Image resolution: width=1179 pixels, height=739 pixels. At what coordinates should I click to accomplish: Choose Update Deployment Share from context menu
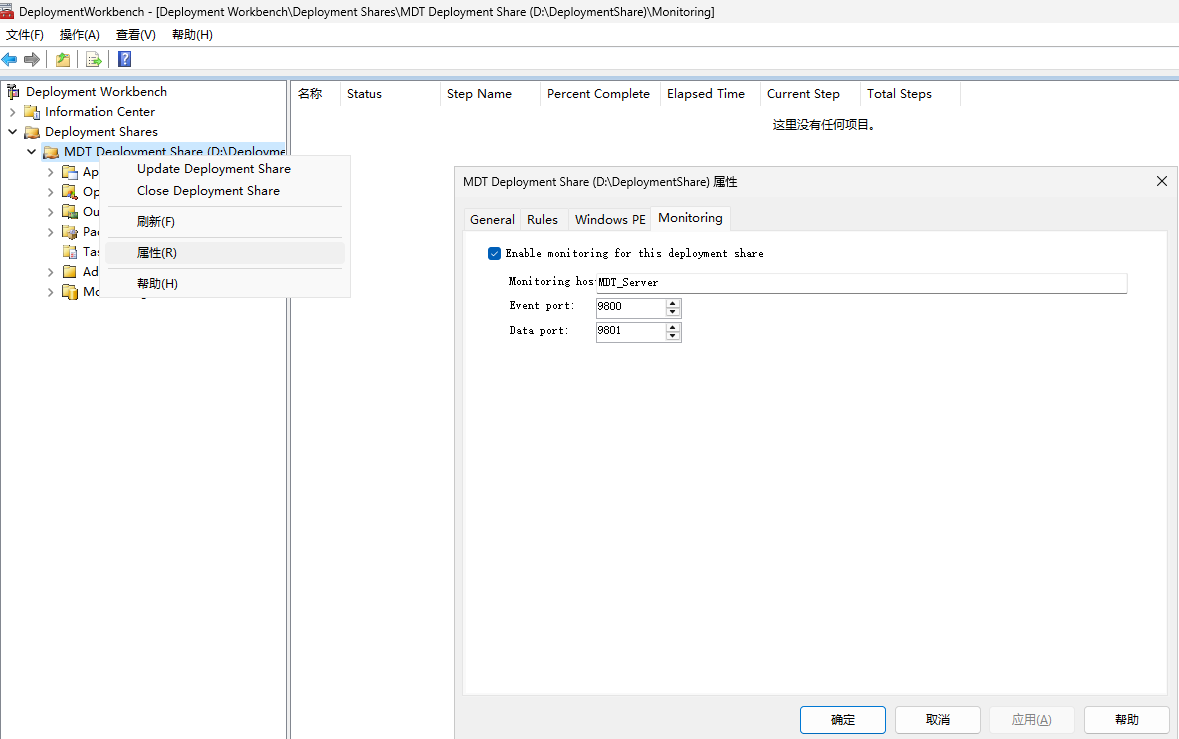pos(213,168)
